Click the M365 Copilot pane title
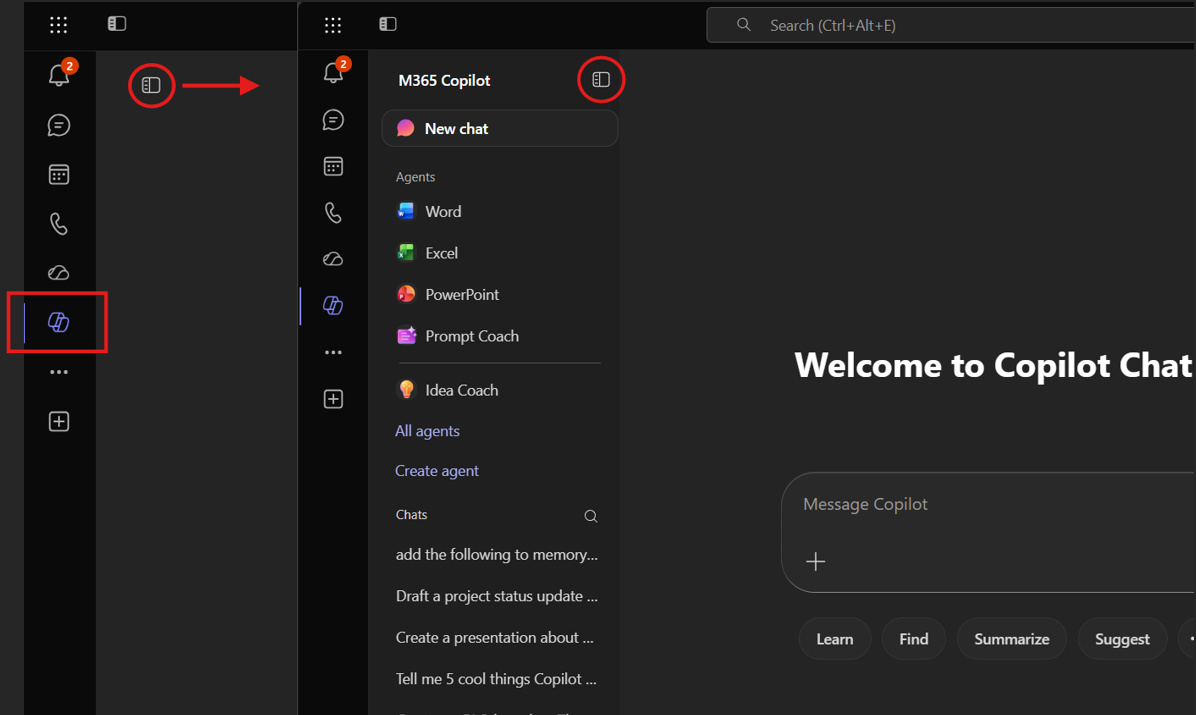Image resolution: width=1196 pixels, height=715 pixels. pyautogui.click(x=444, y=80)
